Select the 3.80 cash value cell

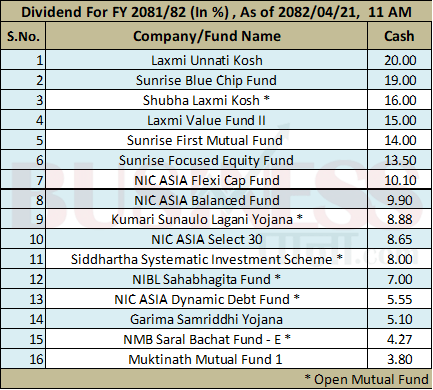tap(399, 359)
